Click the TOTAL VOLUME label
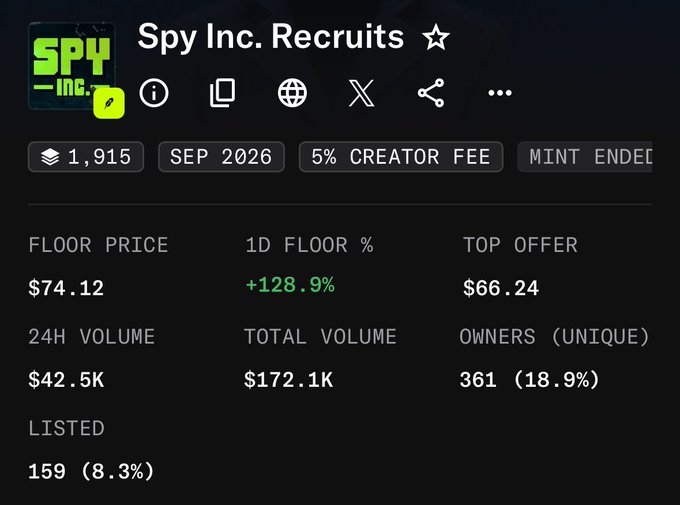 [x=320, y=337]
